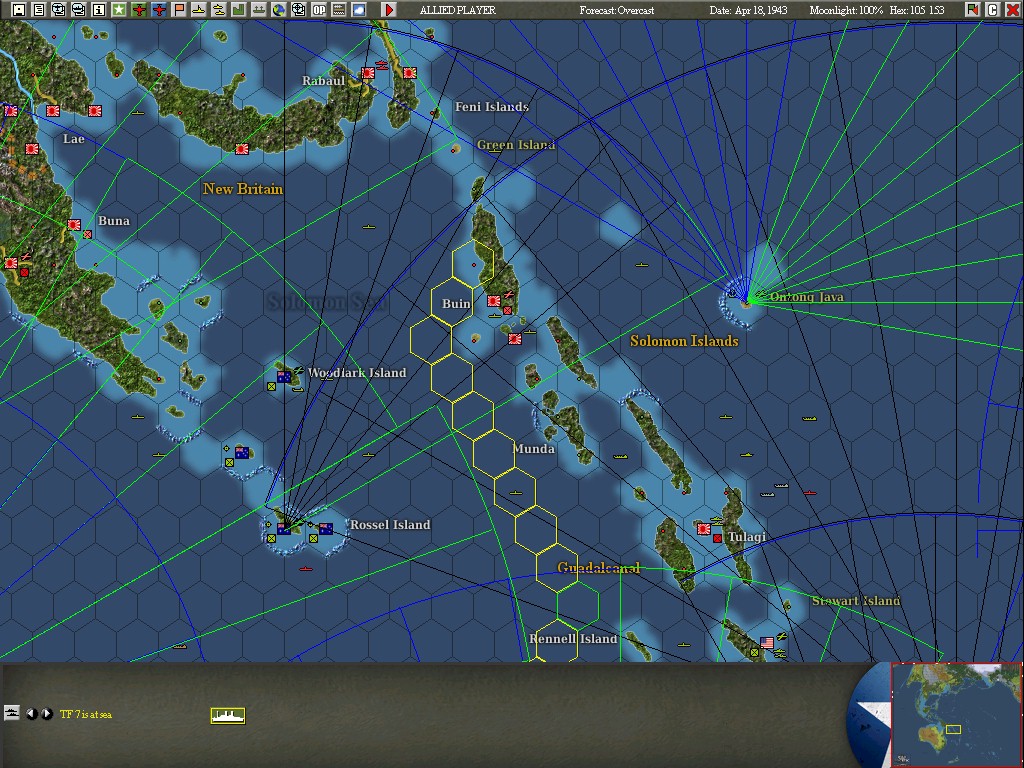The height and width of the screenshot is (768, 1024).
Task: Click the globe toolbar icon
Action: [279, 9]
